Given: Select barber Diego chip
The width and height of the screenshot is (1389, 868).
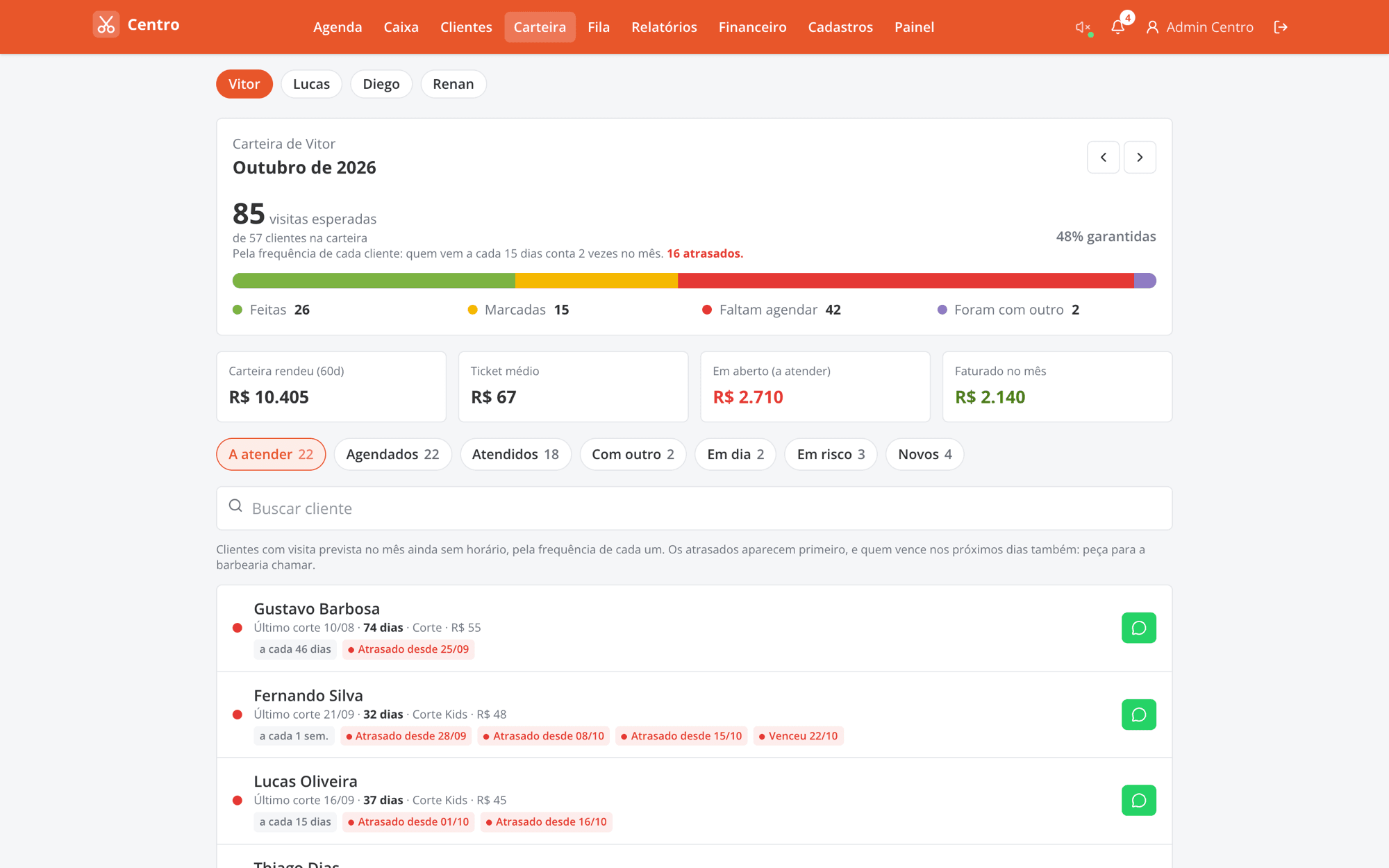Looking at the screenshot, I should click(381, 84).
